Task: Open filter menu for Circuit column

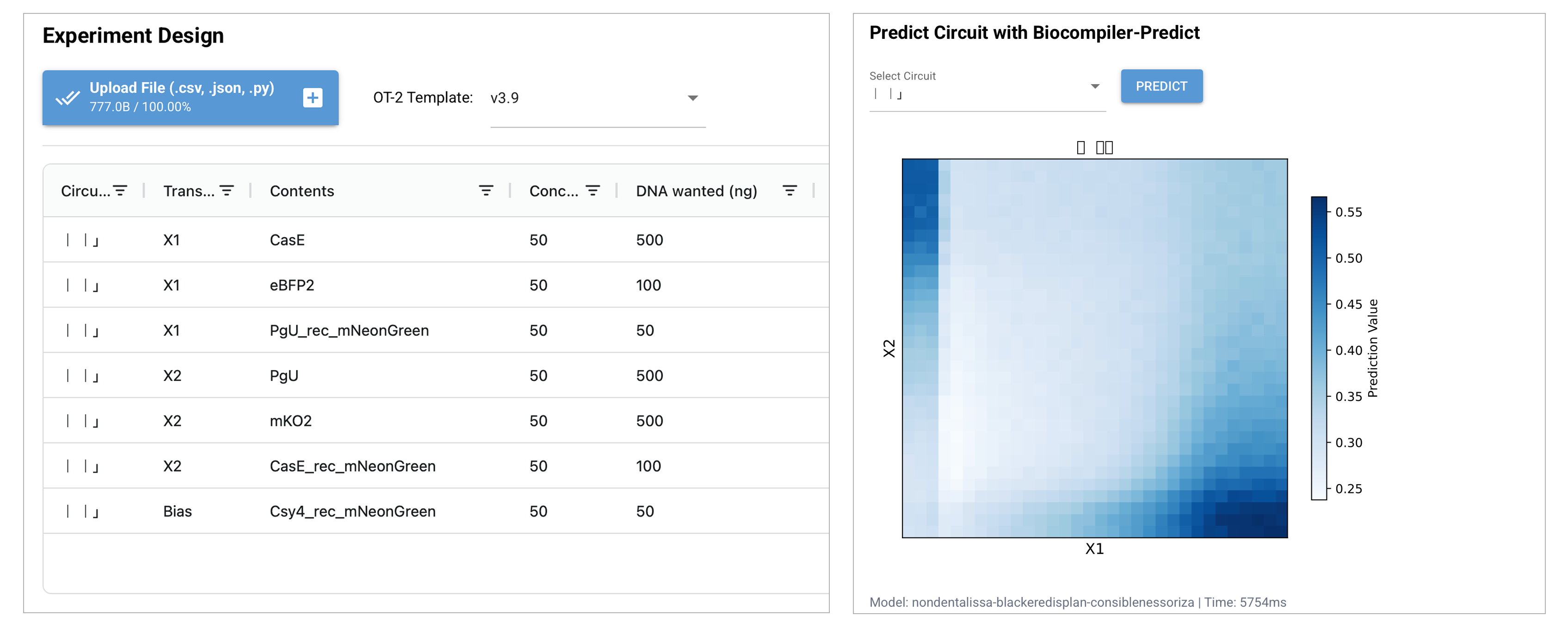Action: (120, 191)
